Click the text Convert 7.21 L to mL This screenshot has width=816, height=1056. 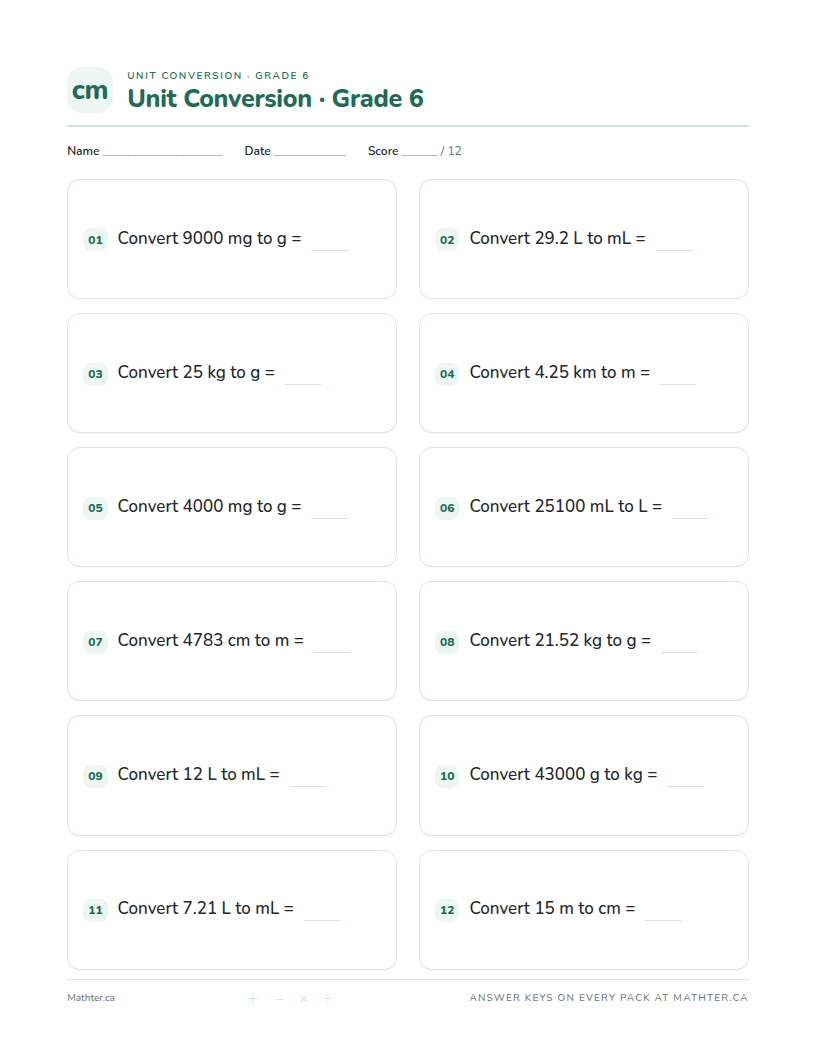[198, 909]
